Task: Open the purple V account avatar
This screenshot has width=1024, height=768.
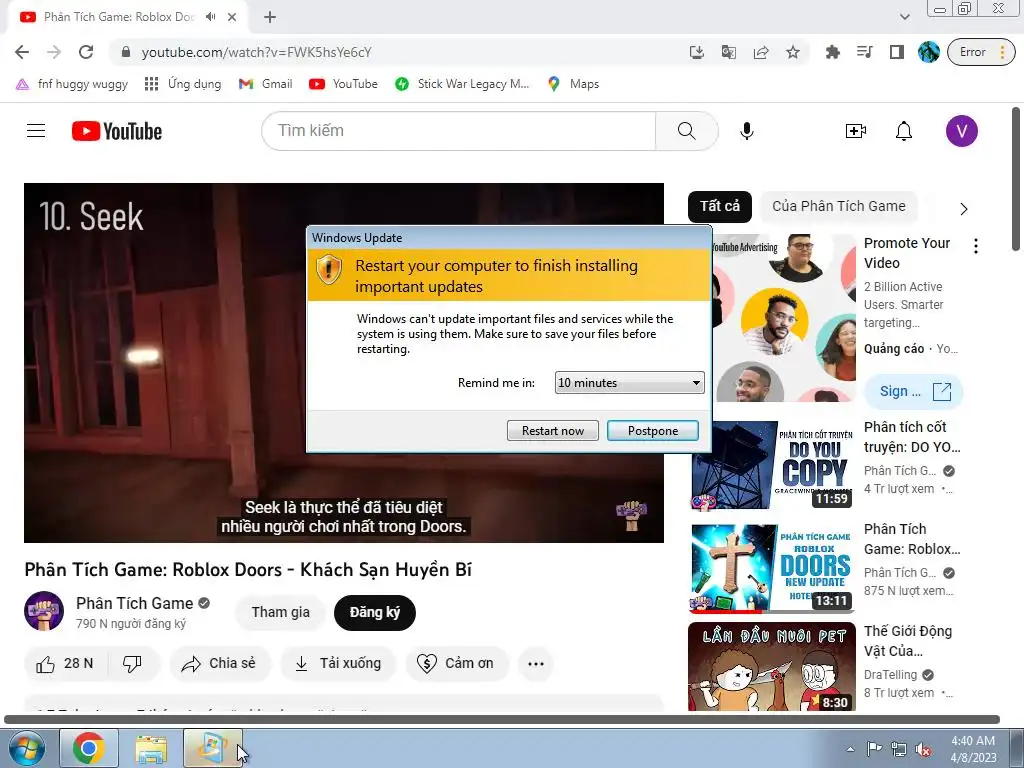Action: point(961,131)
